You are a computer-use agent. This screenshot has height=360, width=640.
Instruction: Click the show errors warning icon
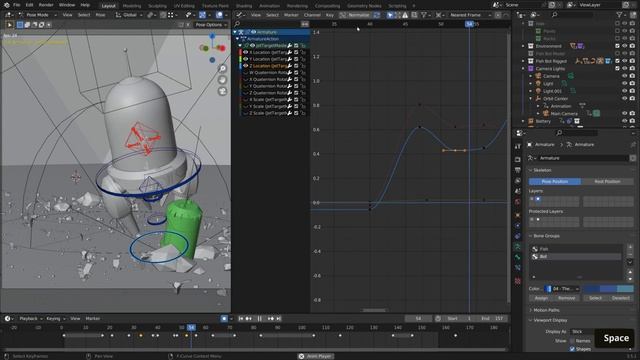click(x=405, y=15)
